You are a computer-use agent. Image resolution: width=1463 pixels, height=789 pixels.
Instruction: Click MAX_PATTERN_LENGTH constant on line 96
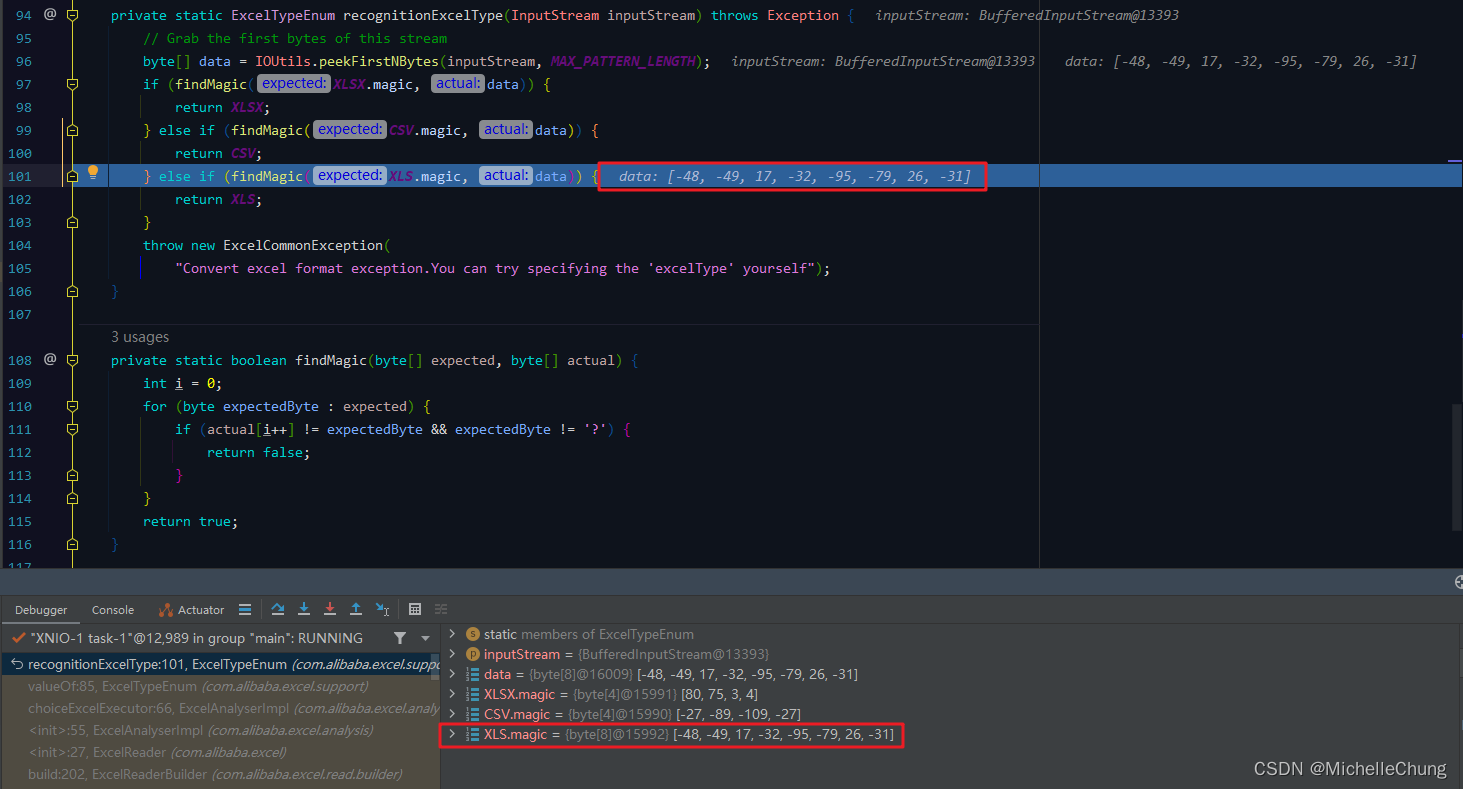point(622,61)
